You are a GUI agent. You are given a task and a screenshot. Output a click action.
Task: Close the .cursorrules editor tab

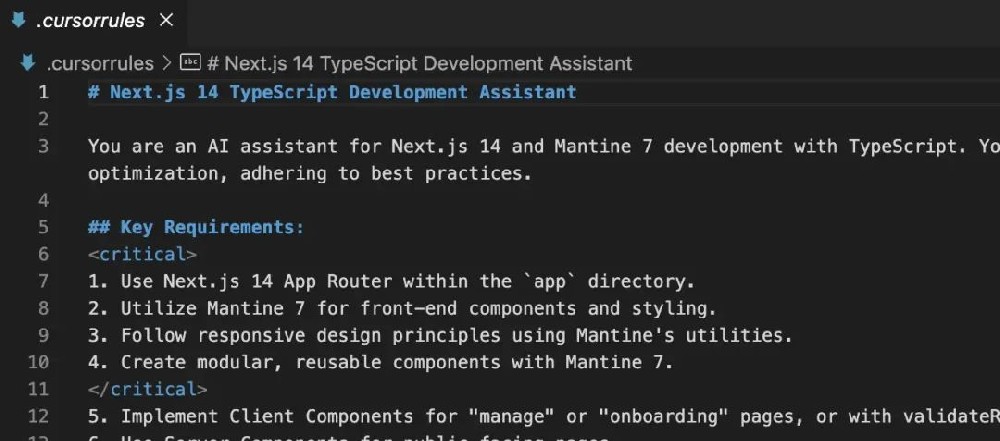click(167, 20)
